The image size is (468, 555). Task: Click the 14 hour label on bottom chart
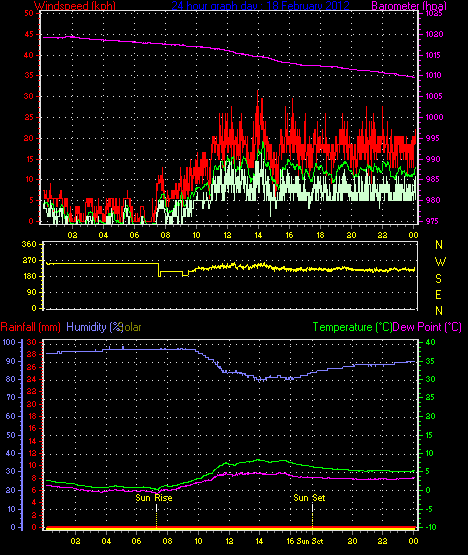click(x=259, y=541)
